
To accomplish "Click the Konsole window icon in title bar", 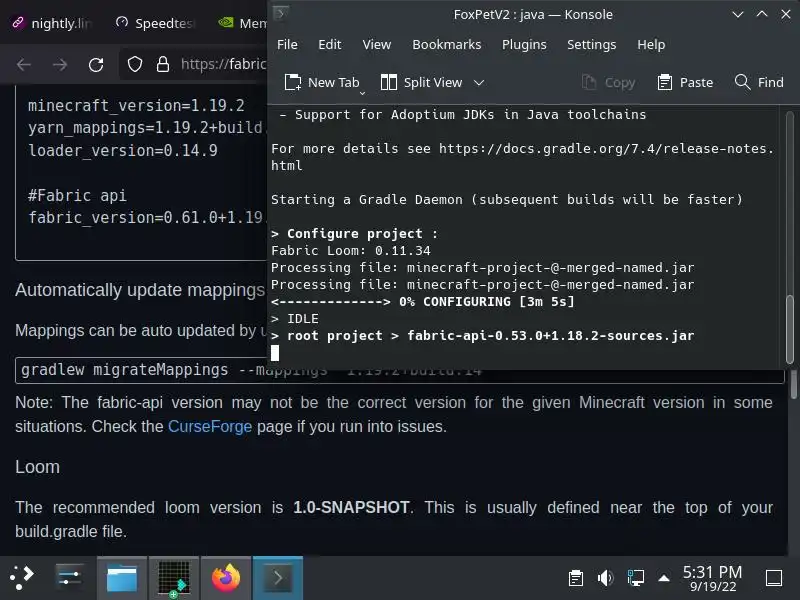I will [x=281, y=13].
